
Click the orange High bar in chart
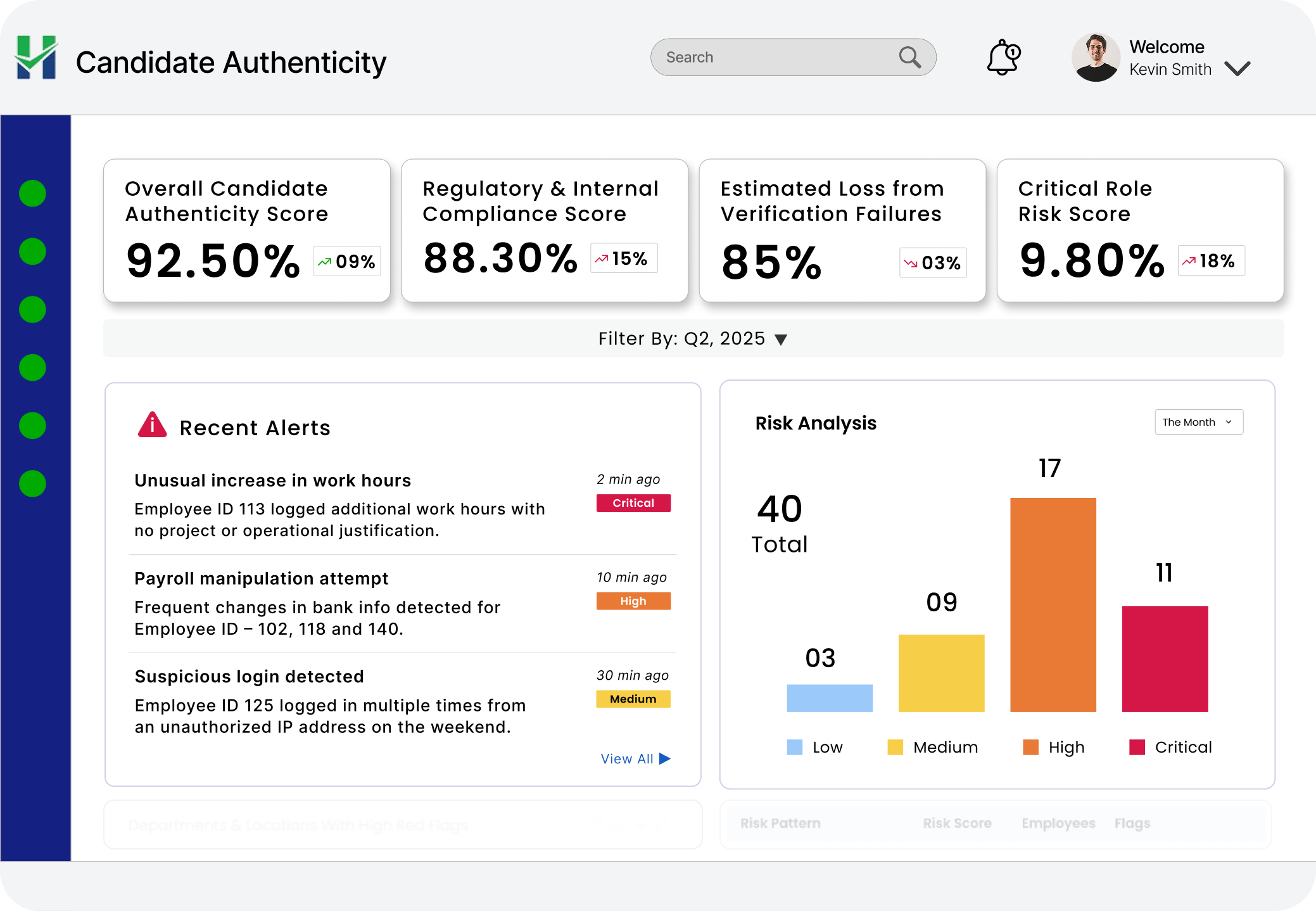point(1053,604)
